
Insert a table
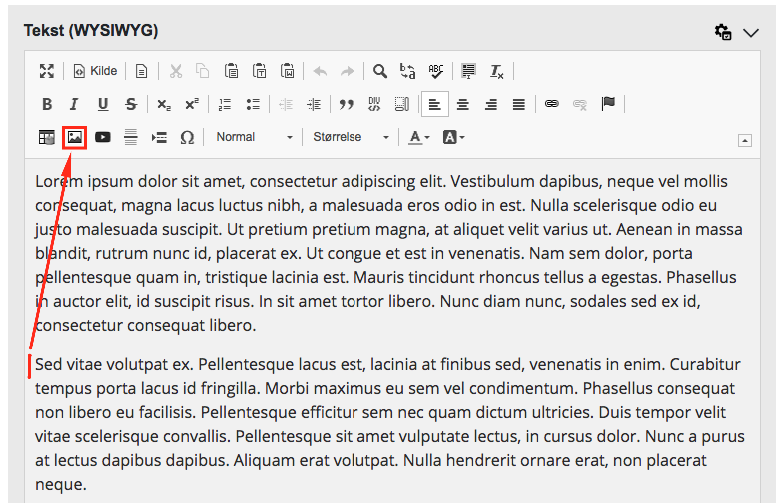pyautogui.click(x=47, y=137)
